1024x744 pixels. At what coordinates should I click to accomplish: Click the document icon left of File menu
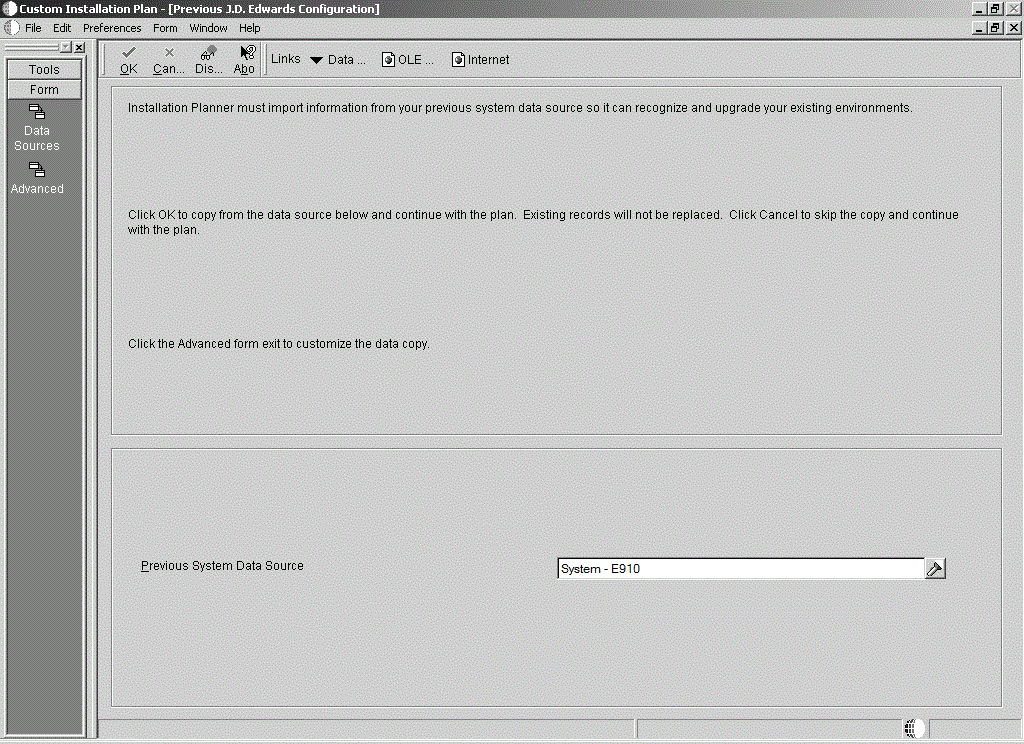(x=12, y=27)
